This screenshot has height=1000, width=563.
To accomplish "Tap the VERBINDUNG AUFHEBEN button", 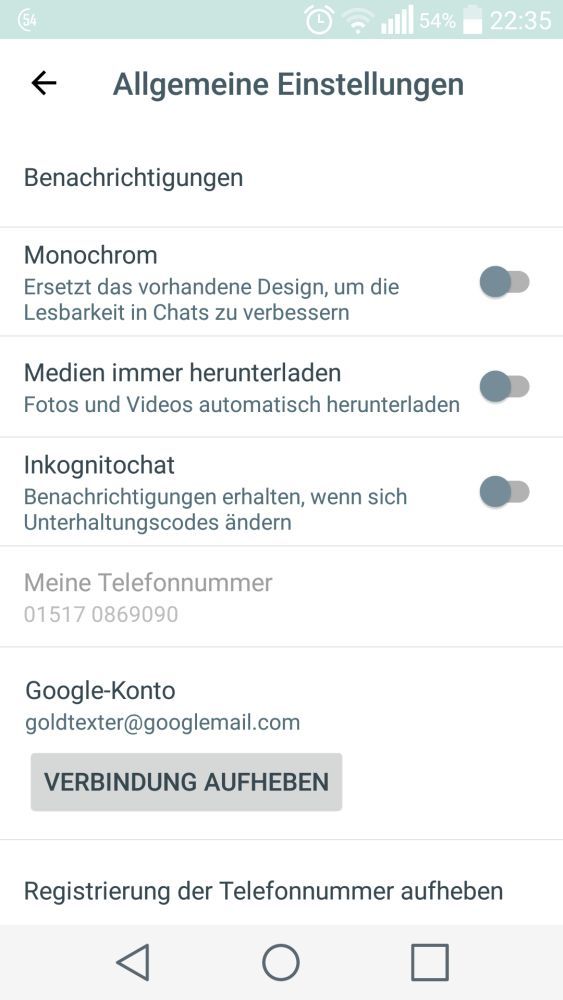I will [186, 782].
